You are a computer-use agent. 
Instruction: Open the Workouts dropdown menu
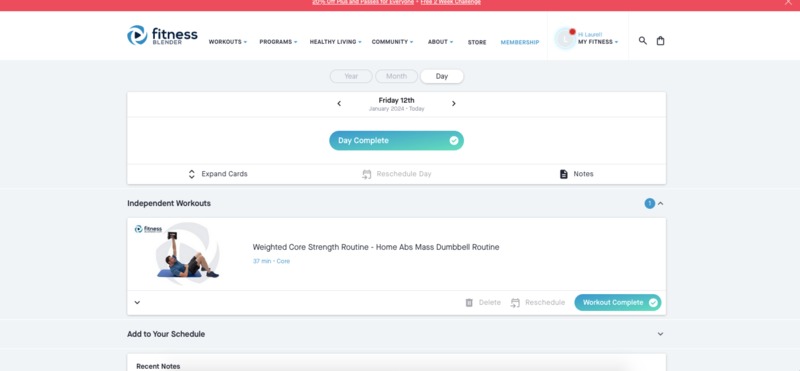tap(228, 42)
